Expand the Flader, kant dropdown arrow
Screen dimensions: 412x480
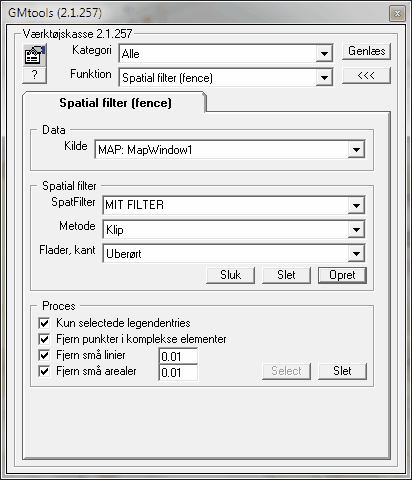pos(356,254)
